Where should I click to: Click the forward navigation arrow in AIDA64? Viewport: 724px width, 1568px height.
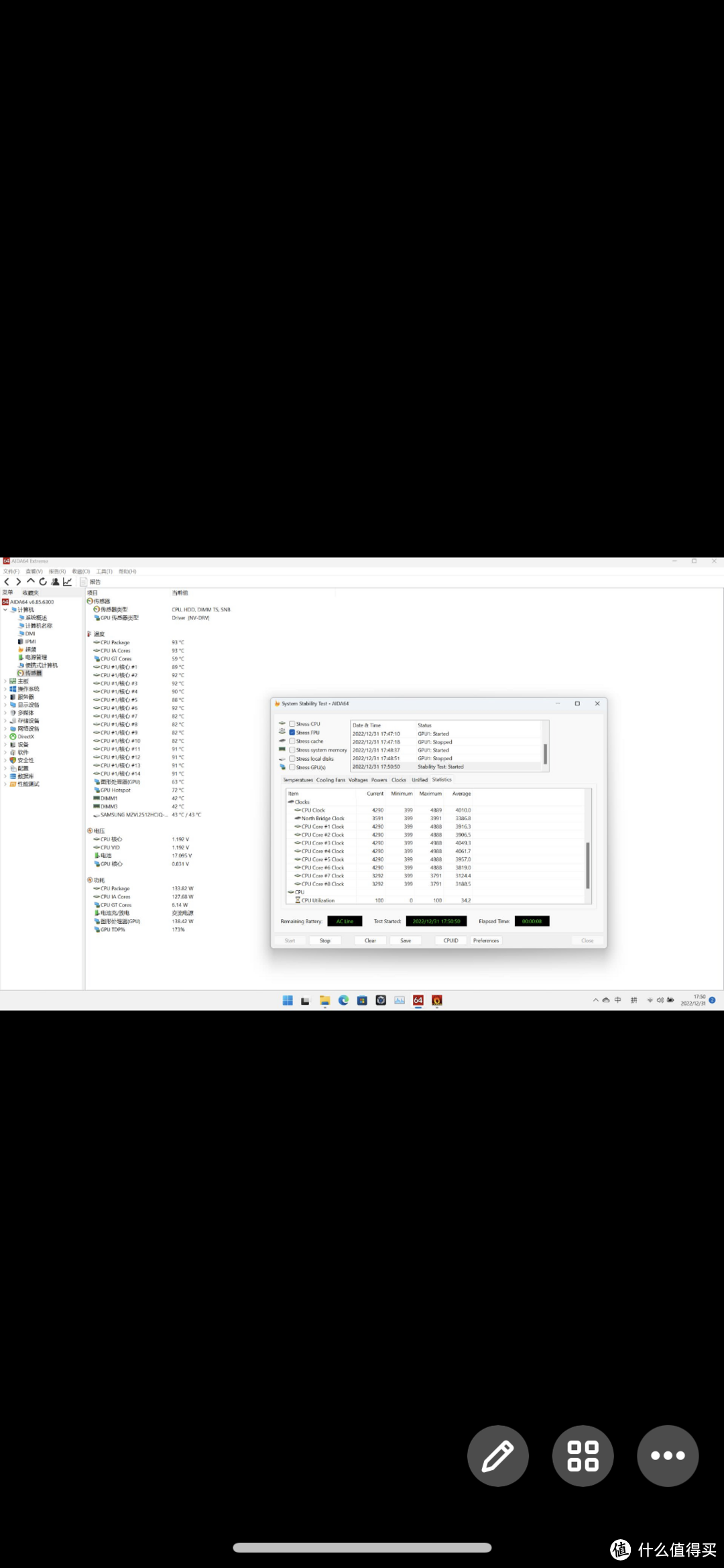click(19, 582)
